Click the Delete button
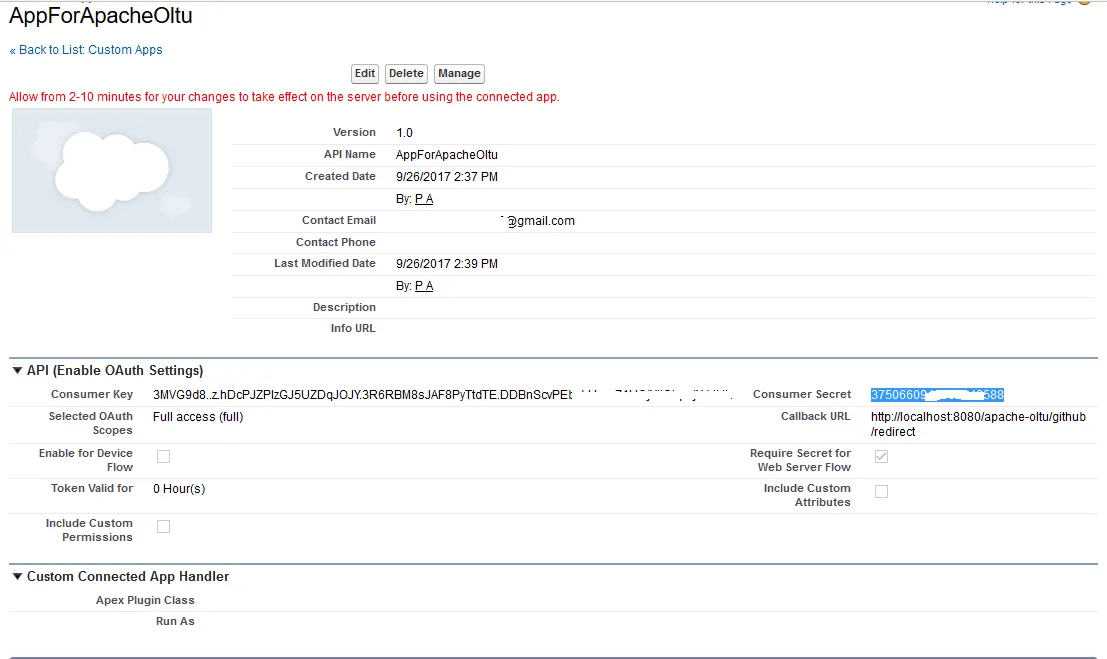1107x659 pixels. coord(406,73)
